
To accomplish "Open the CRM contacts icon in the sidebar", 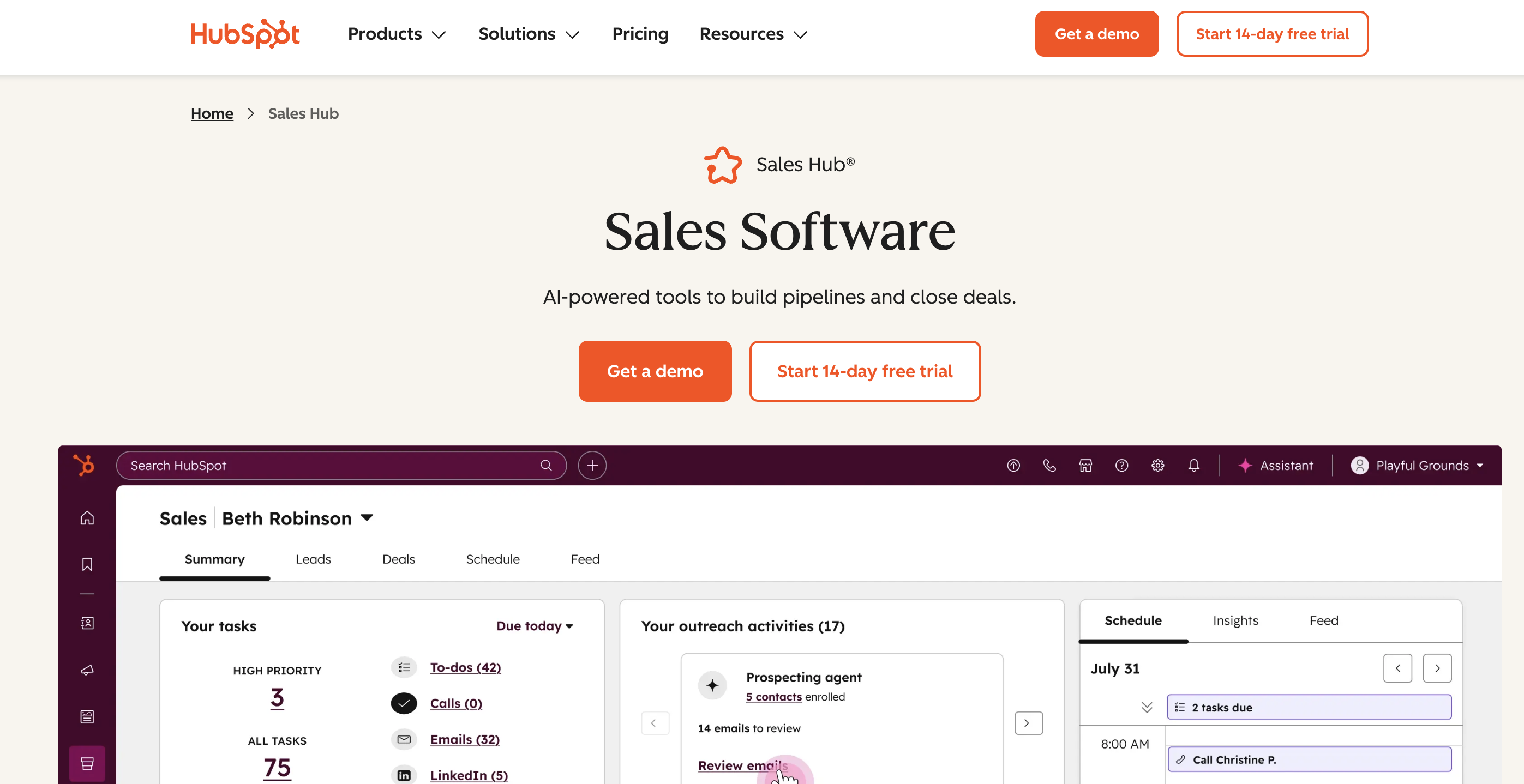I will (87, 623).
